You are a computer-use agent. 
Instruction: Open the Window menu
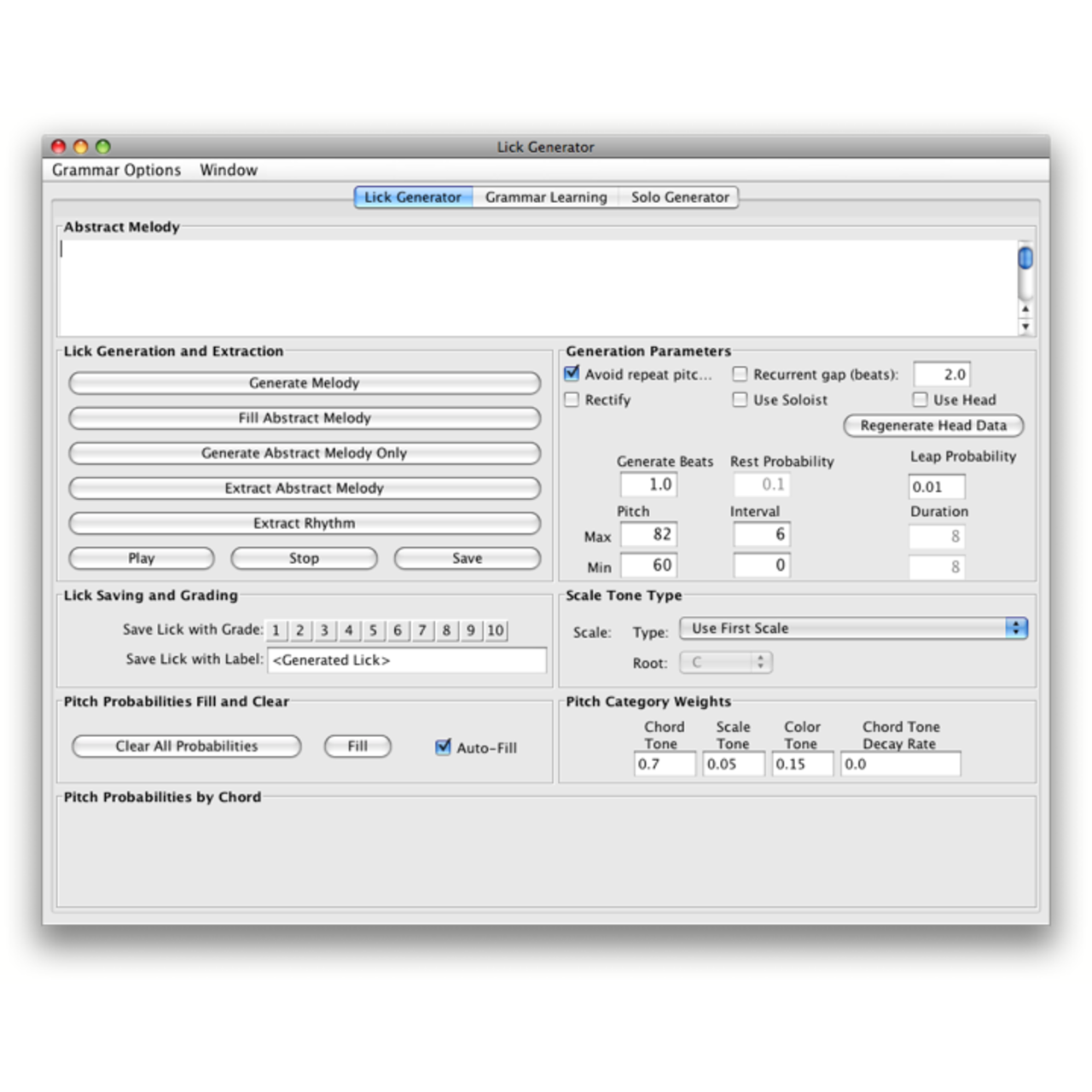tap(228, 170)
